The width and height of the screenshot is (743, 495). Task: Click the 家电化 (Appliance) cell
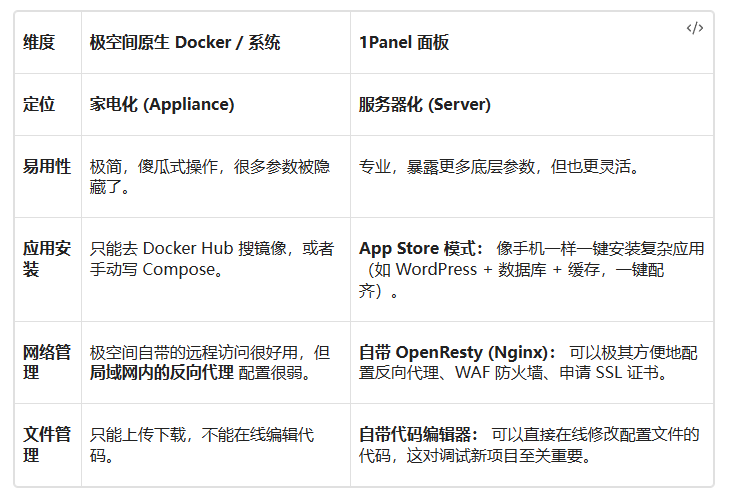pos(162,105)
